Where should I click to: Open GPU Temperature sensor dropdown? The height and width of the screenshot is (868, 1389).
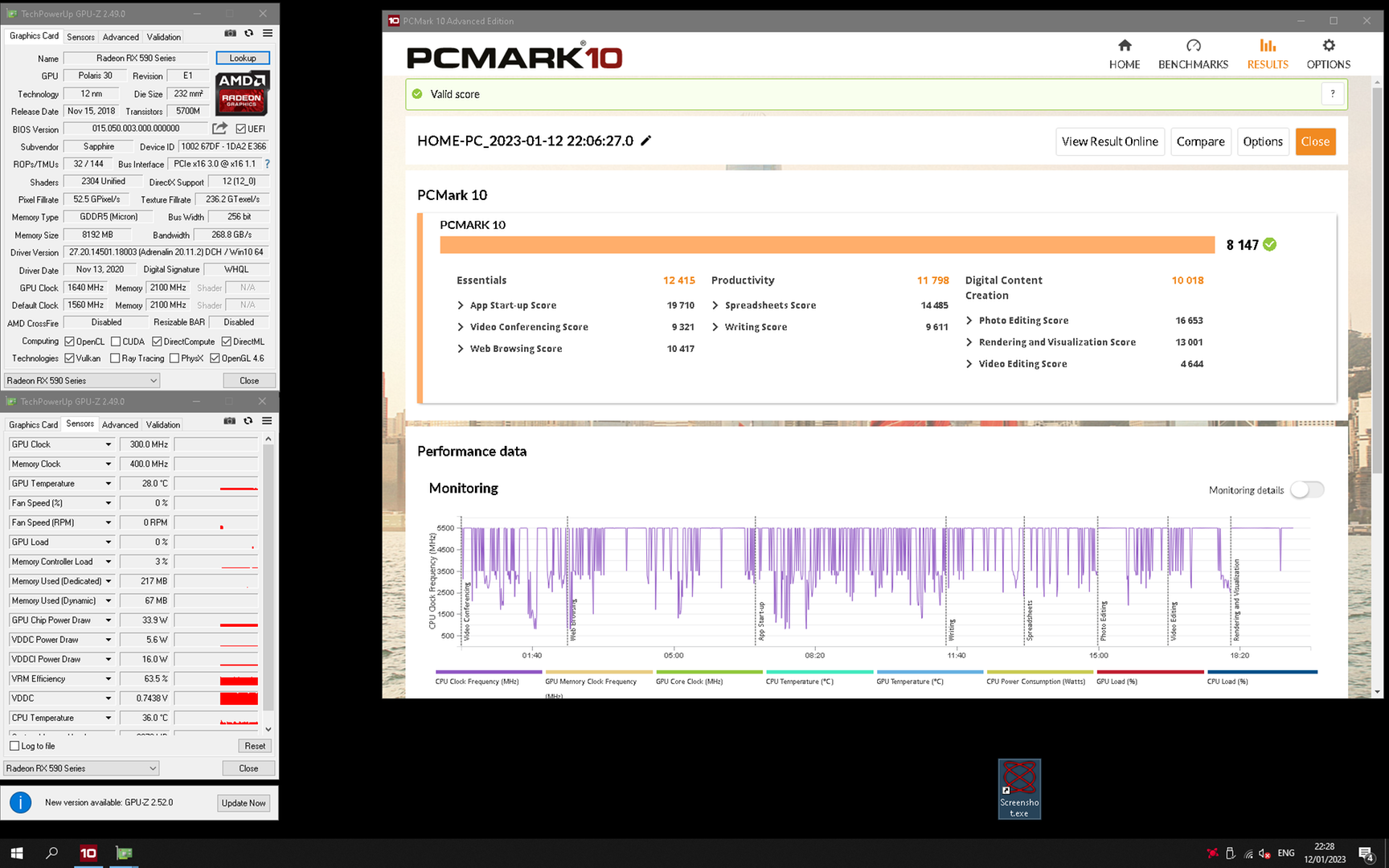pyautogui.click(x=109, y=484)
